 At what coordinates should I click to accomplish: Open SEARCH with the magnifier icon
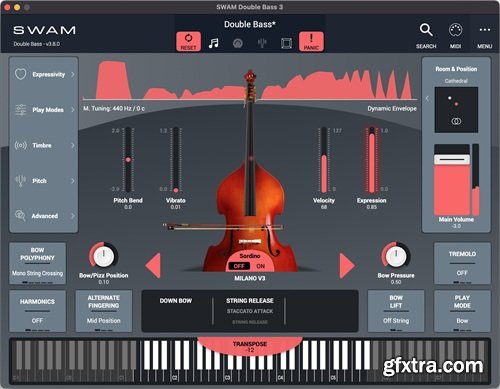tap(426, 30)
